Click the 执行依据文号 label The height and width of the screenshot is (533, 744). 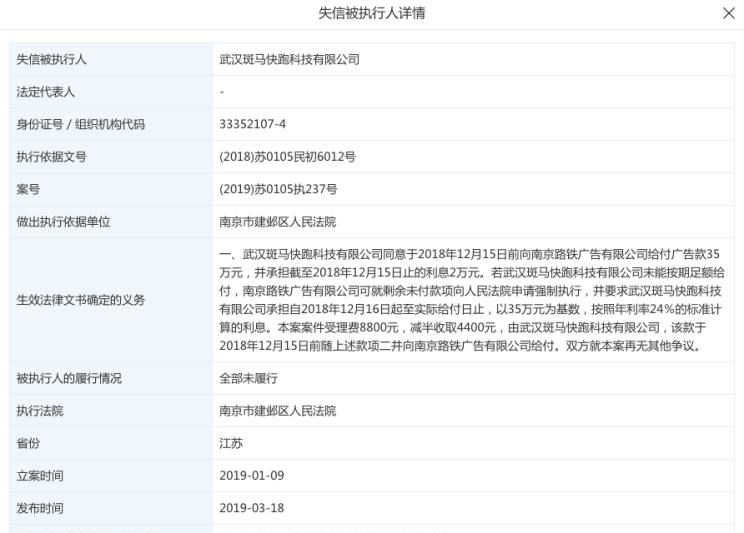click(x=51, y=157)
